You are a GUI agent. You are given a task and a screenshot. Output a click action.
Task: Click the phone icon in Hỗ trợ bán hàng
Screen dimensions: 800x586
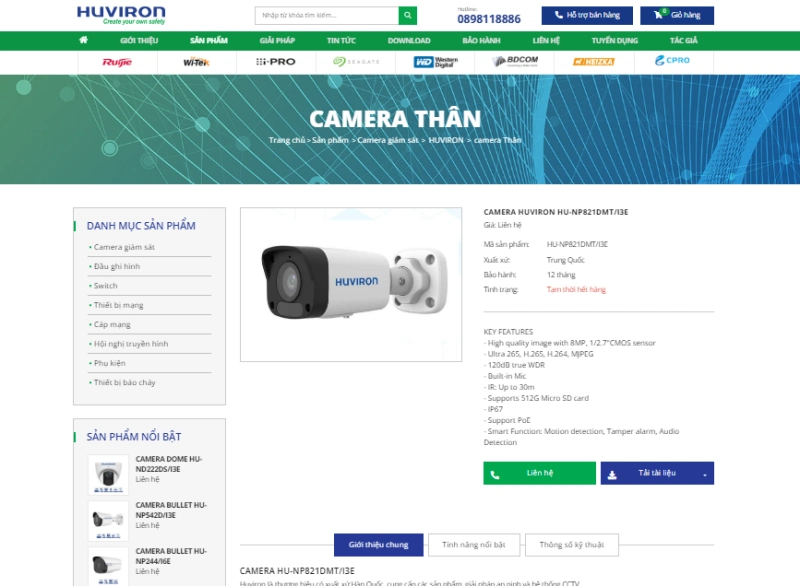coord(559,15)
